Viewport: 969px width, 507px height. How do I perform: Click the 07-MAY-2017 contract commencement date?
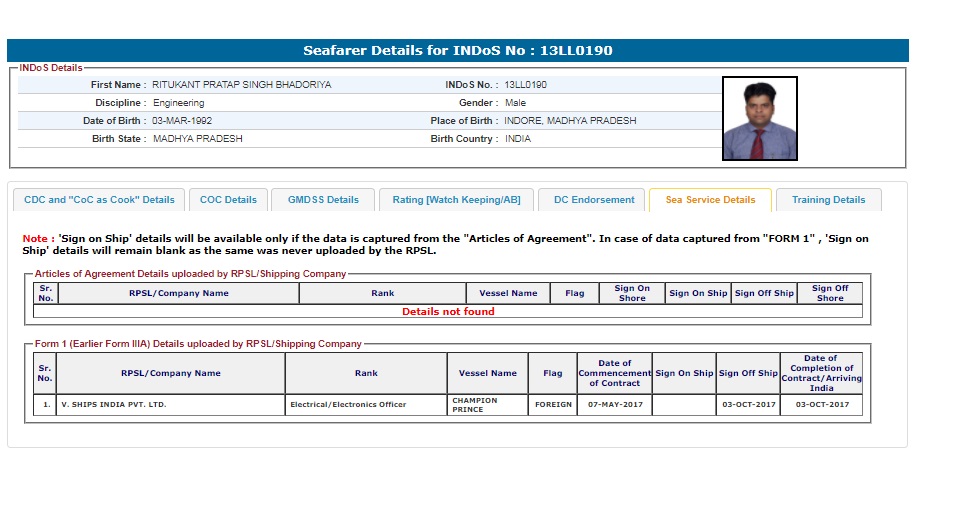pyautogui.click(x=614, y=405)
